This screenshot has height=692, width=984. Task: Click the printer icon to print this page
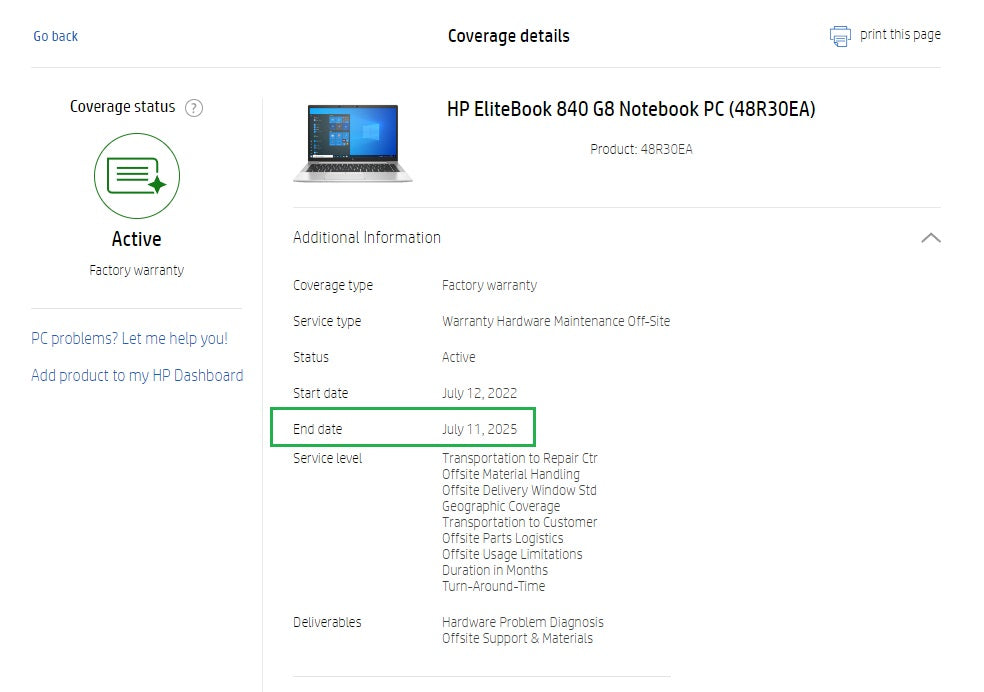coord(839,34)
